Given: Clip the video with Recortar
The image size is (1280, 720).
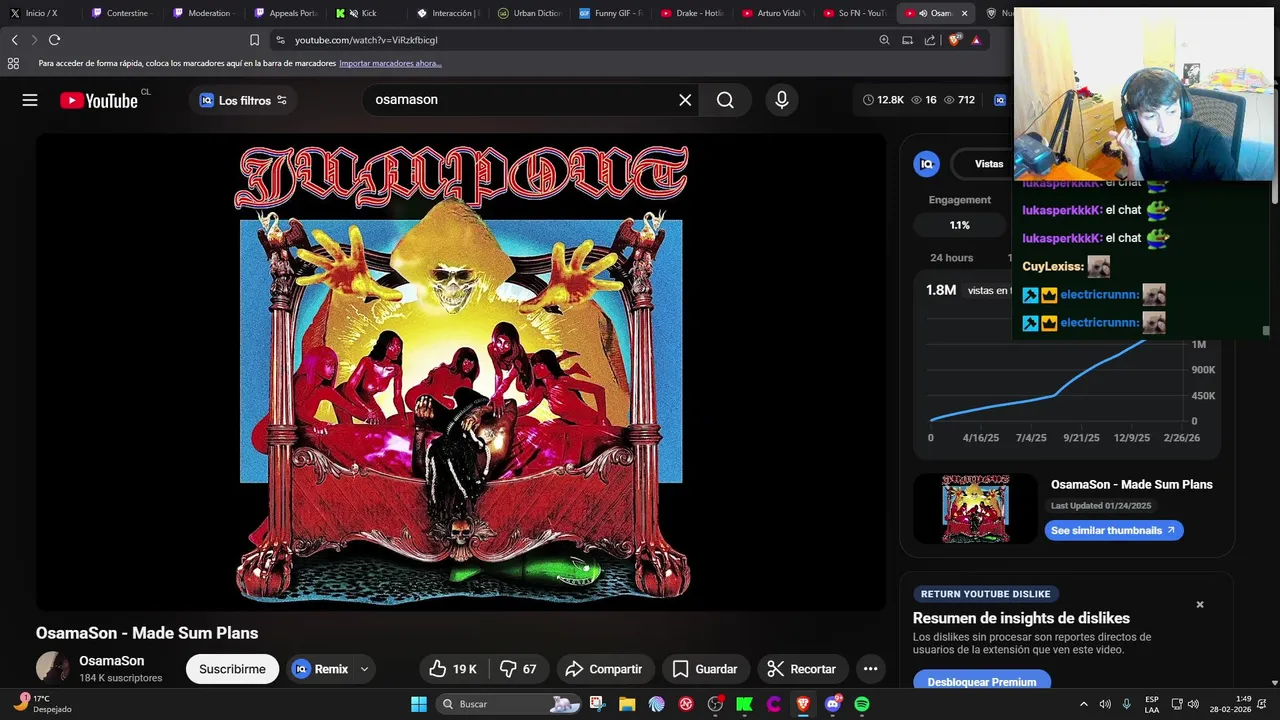Looking at the screenshot, I should [x=801, y=669].
